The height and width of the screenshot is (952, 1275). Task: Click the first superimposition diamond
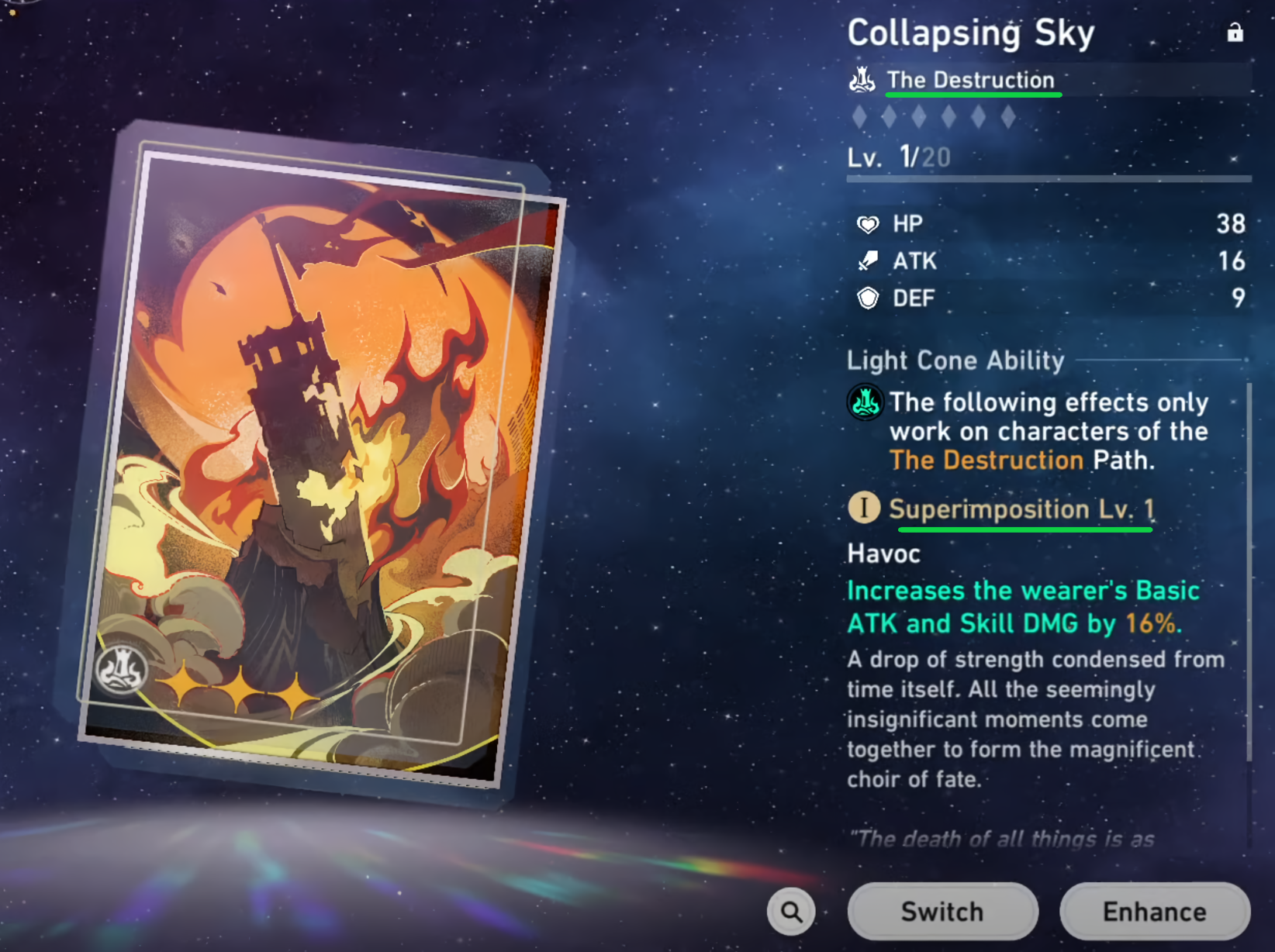point(859,117)
